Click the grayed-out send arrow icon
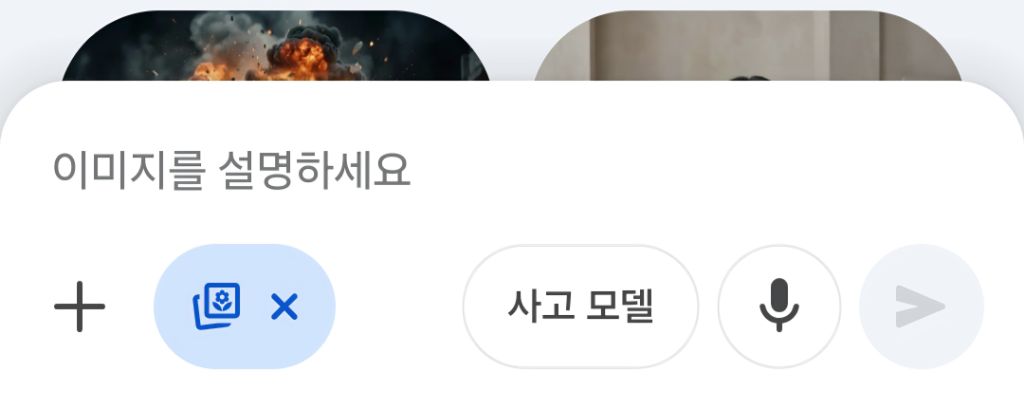Screen dimensions: 1024x408 (920, 306)
